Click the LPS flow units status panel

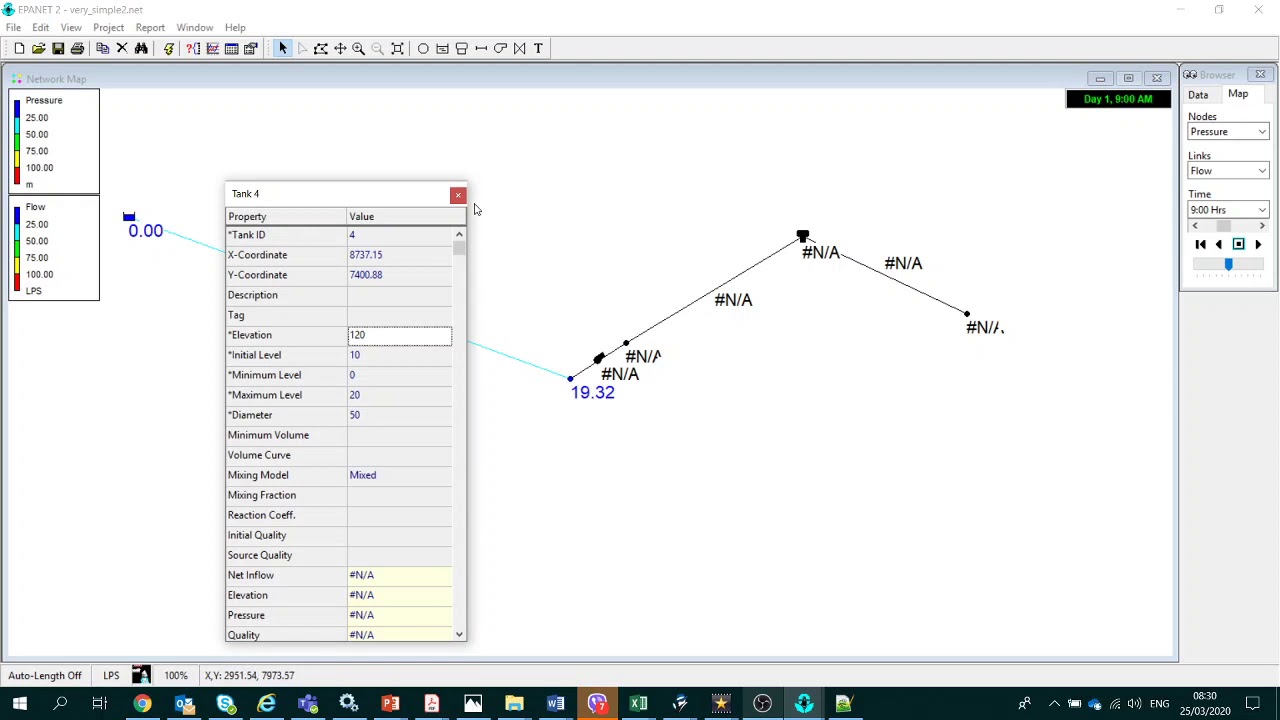tap(111, 675)
